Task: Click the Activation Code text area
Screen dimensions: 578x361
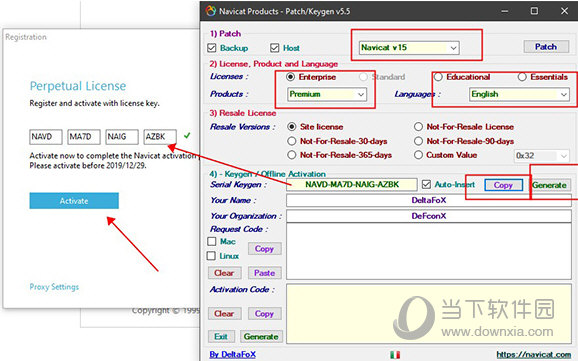Action: (429, 314)
